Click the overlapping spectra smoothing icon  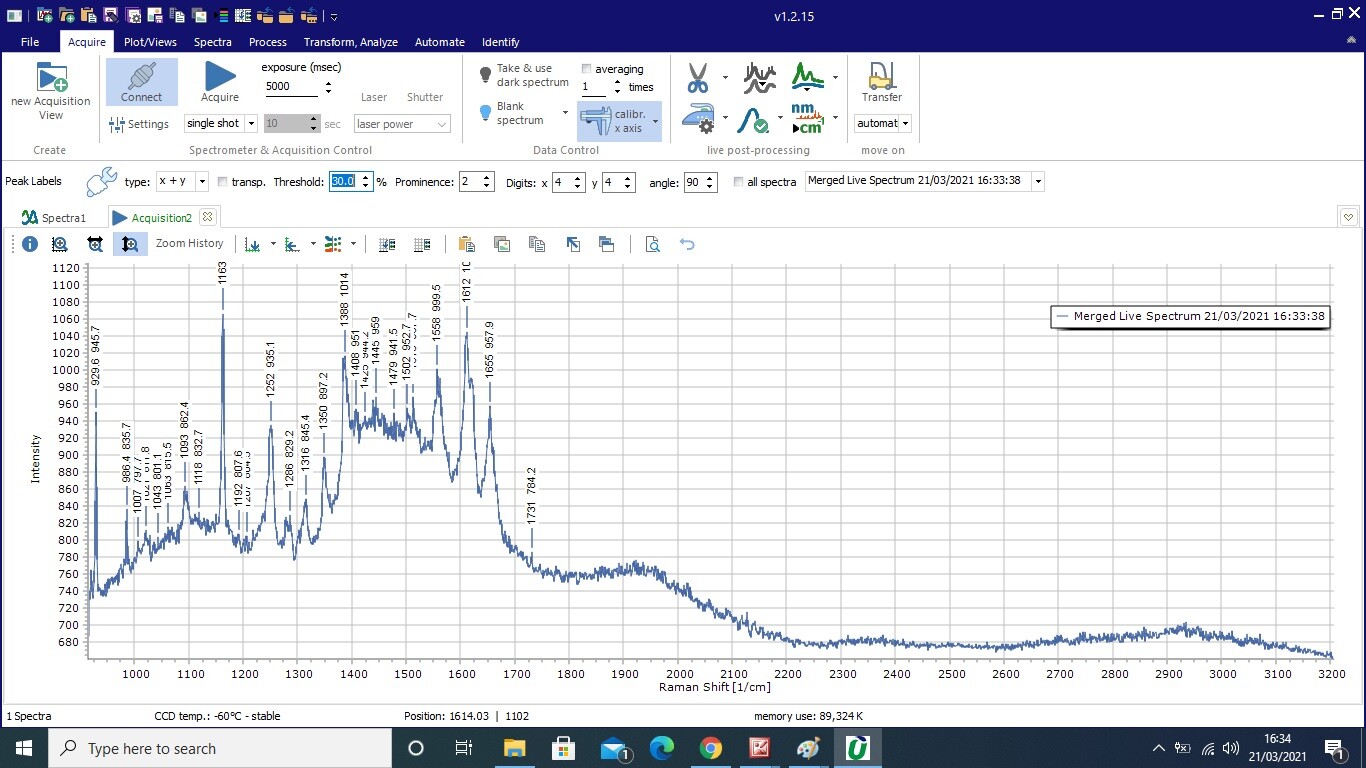(x=760, y=77)
